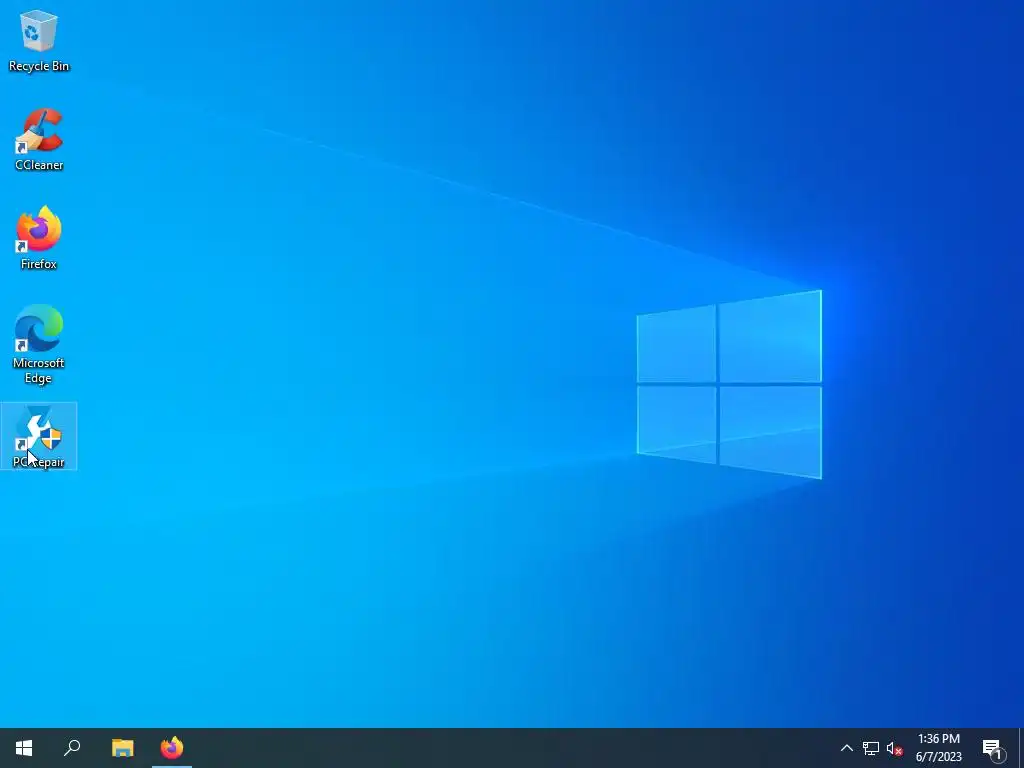Screen dimensions: 1024x768
Task: Open the notification action center
Action: (993, 748)
